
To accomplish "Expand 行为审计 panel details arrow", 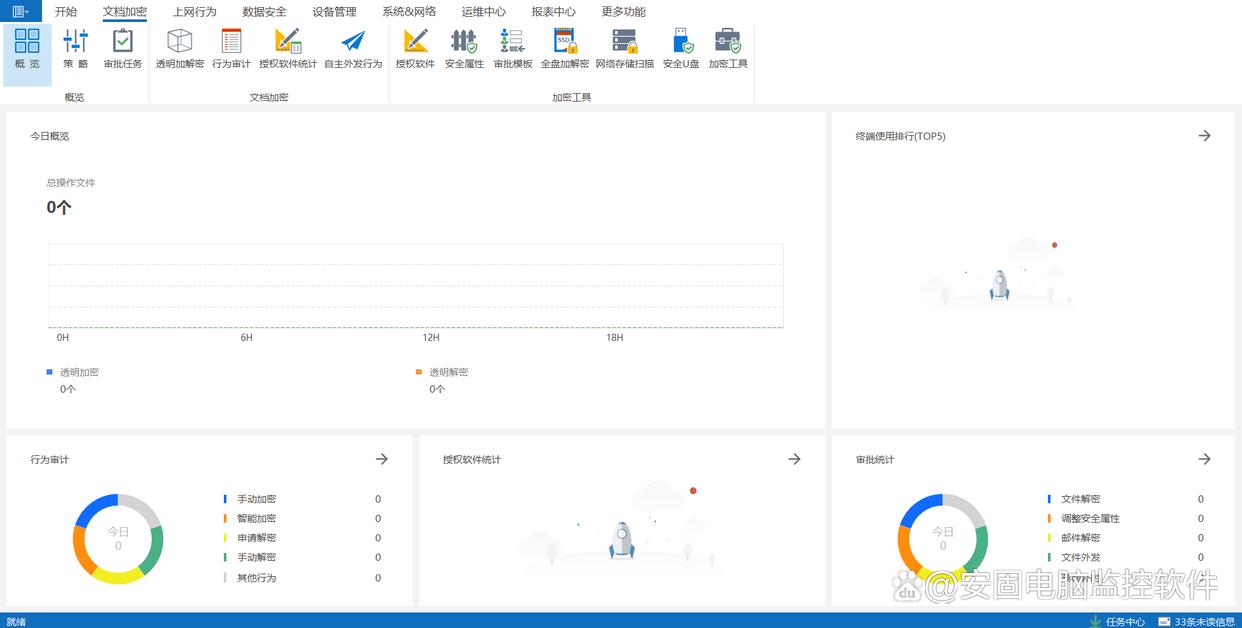I will click(x=381, y=459).
